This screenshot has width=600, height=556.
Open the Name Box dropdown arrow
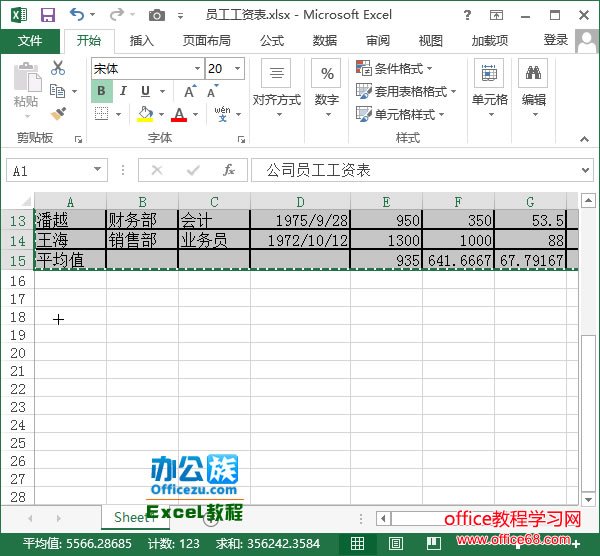pyautogui.click(x=98, y=170)
